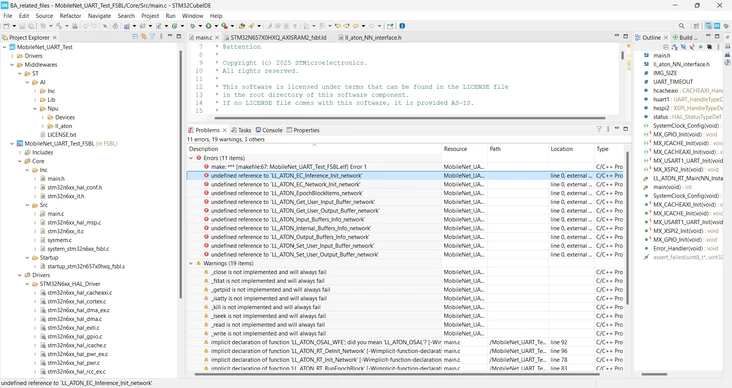Expand the Drivers folder under MobileNet_UART_Test

click(13, 56)
